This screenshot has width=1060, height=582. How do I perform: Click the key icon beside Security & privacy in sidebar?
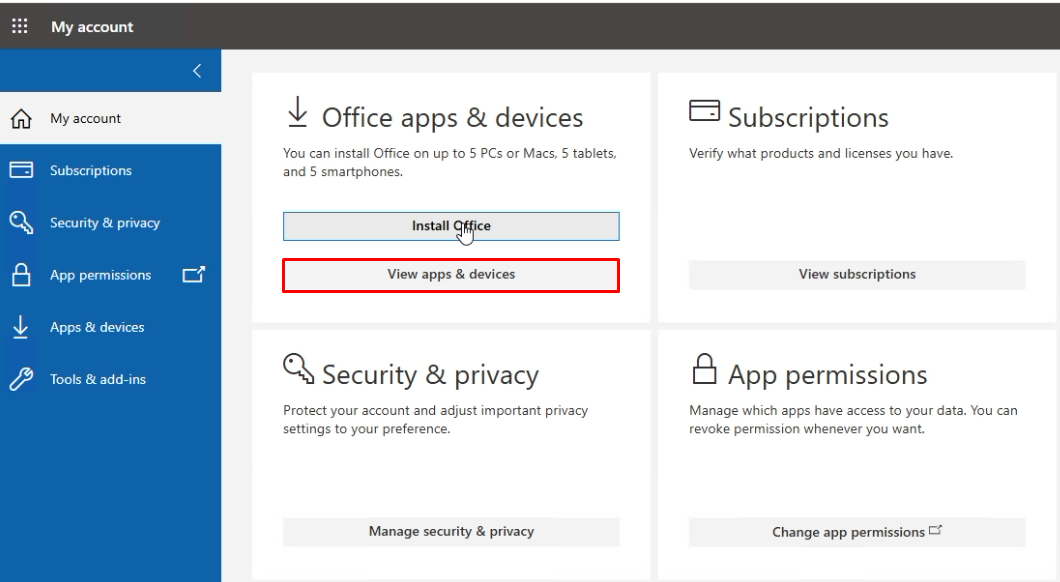click(21, 222)
